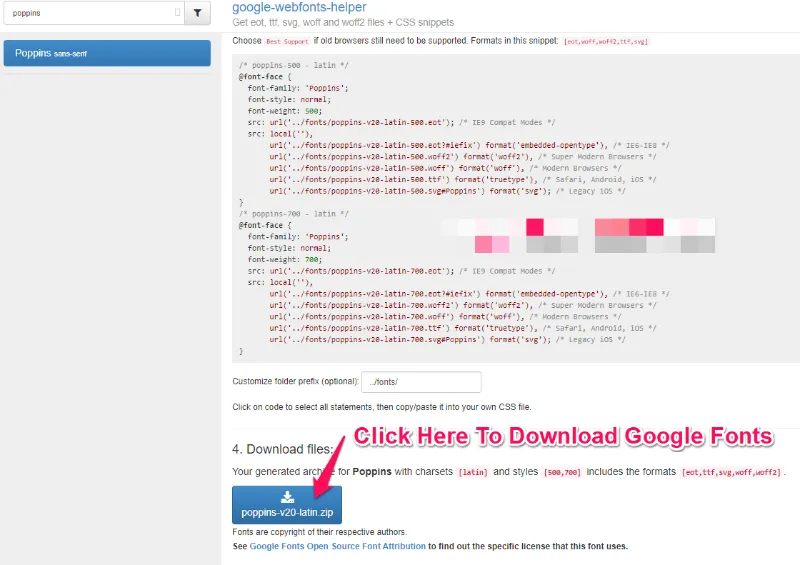The image size is (800, 565).
Task: Click the 'Click on code to select all statements' hint
Action: pyautogui.click(x=382, y=407)
